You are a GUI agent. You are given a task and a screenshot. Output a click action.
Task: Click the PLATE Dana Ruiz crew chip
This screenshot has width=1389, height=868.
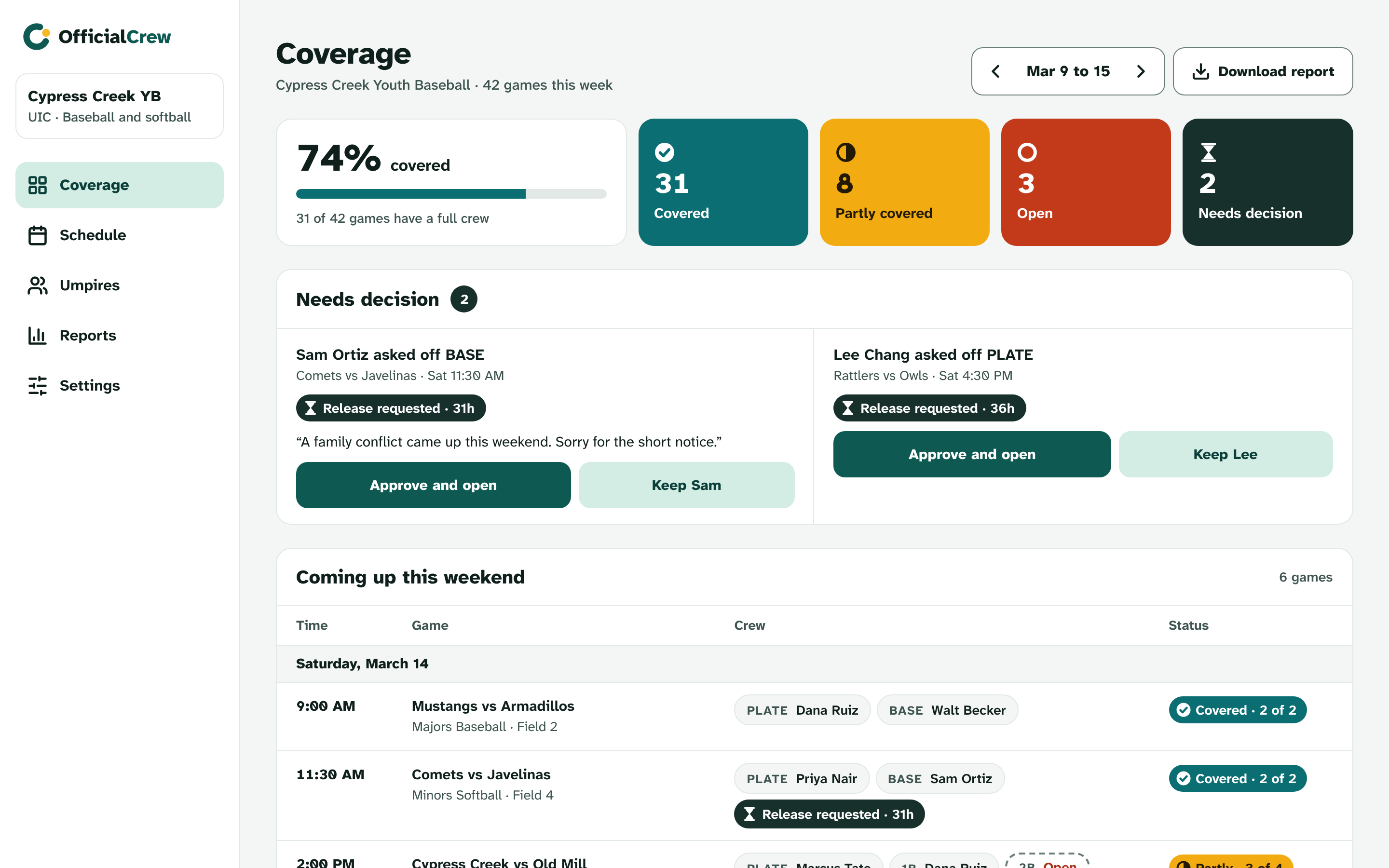pos(803,710)
